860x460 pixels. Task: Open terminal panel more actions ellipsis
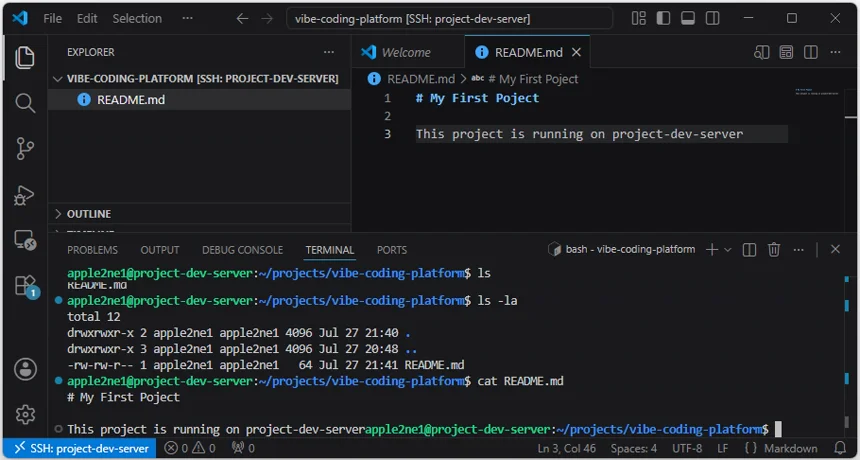799,249
